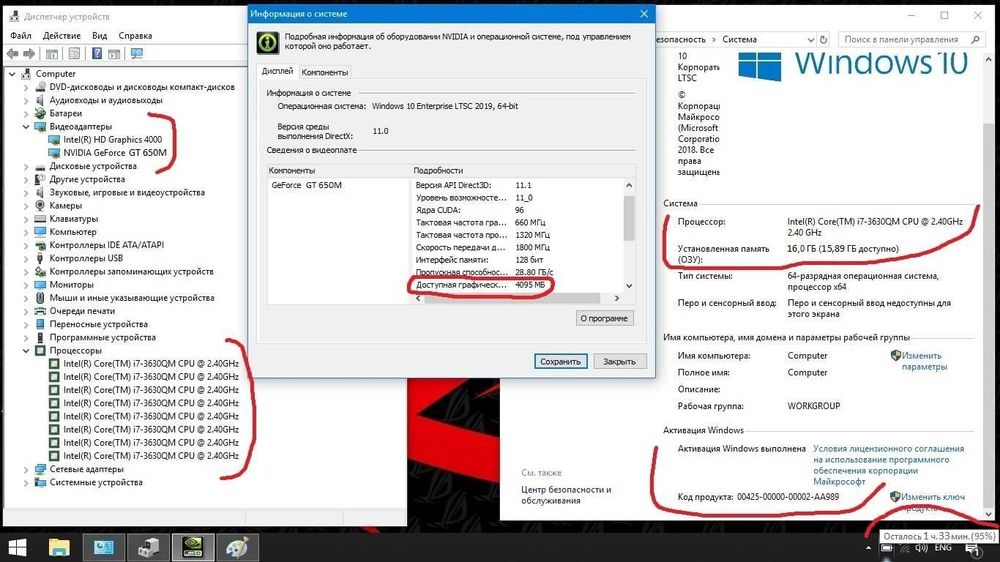The image size is (1000, 562).
Task: Click the battery icon in system tray
Action: [x=886, y=548]
